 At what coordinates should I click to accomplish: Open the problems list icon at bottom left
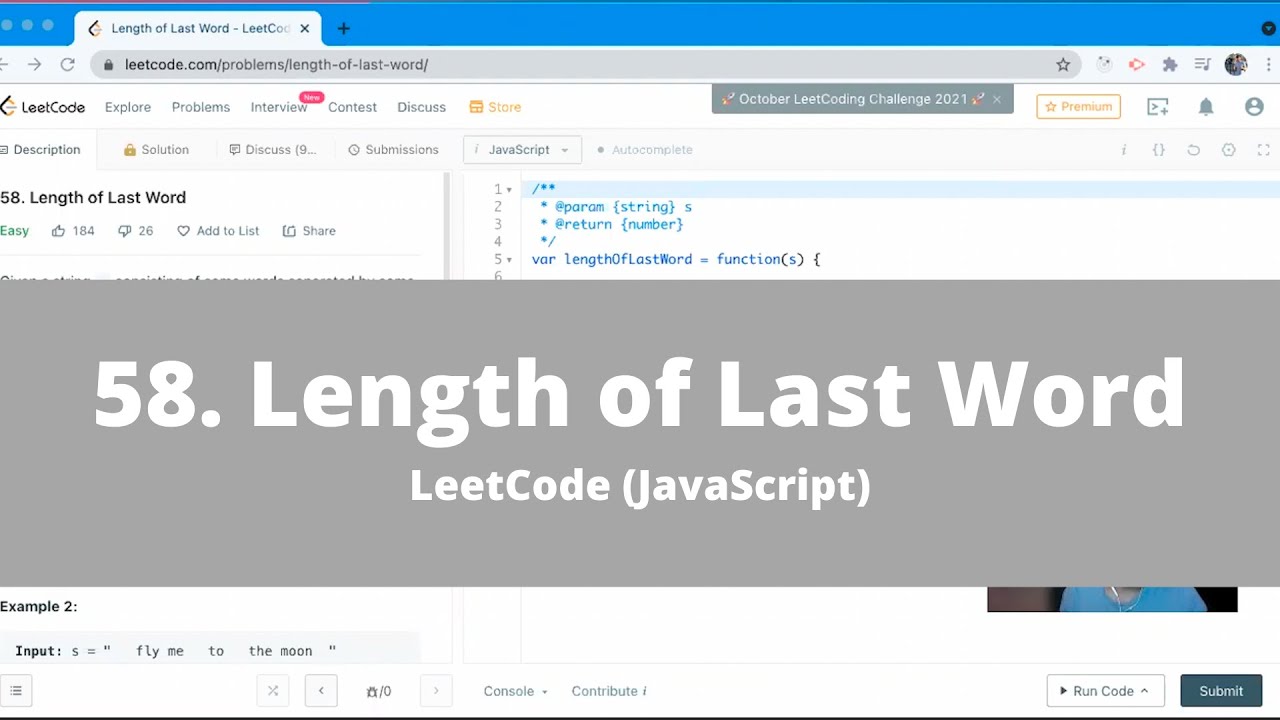[17, 690]
